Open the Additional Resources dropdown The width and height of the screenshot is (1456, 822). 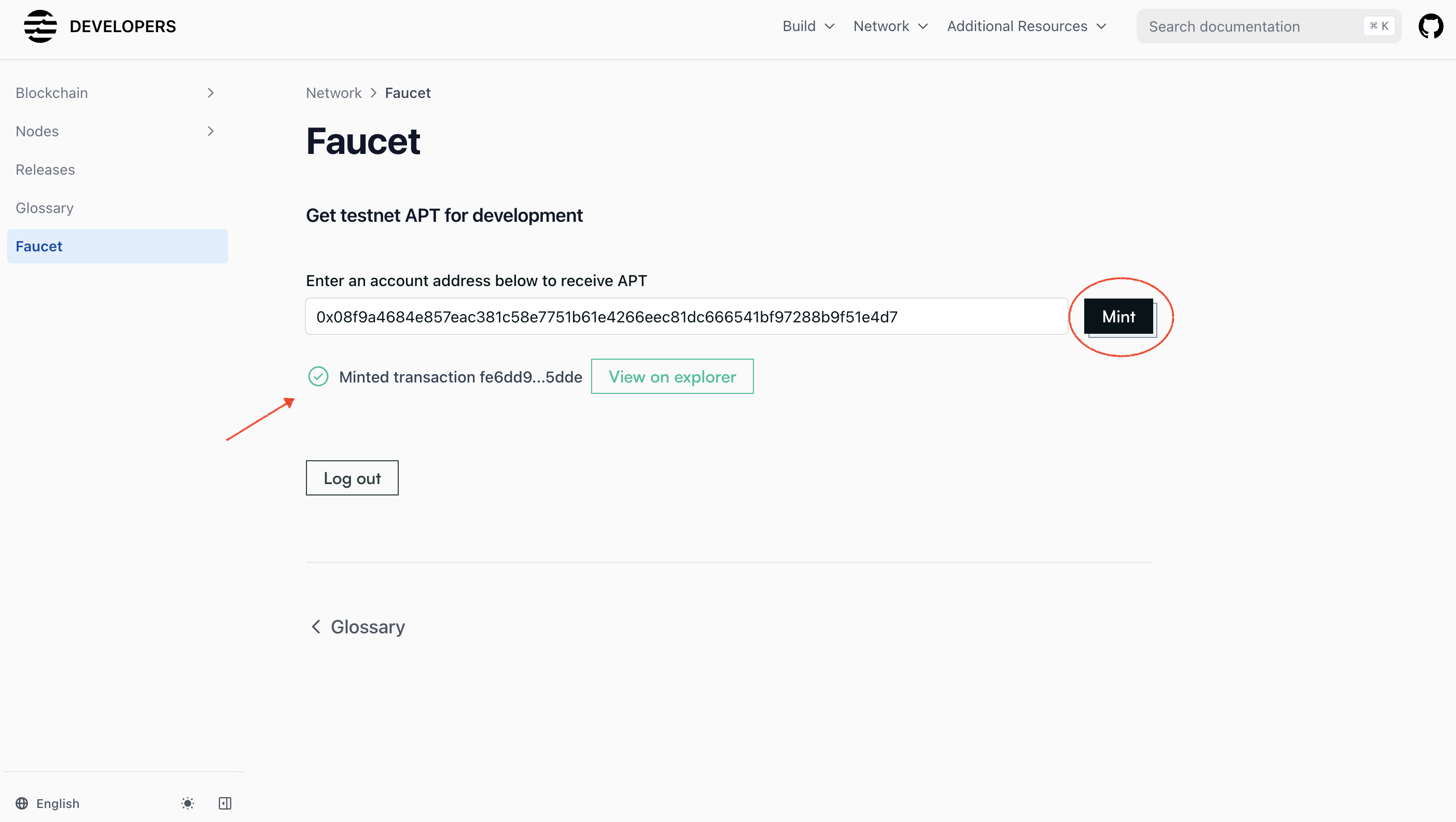[x=1027, y=26]
